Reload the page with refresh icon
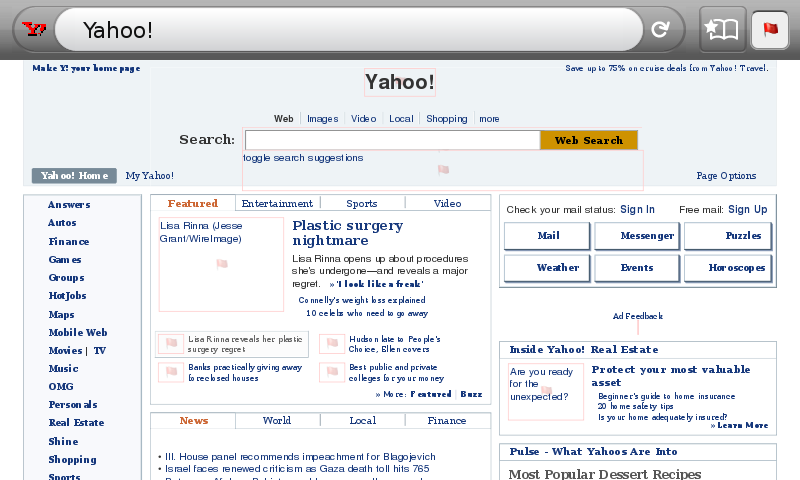The width and height of the screenshot is (800, 480). [x=660, y=30]
